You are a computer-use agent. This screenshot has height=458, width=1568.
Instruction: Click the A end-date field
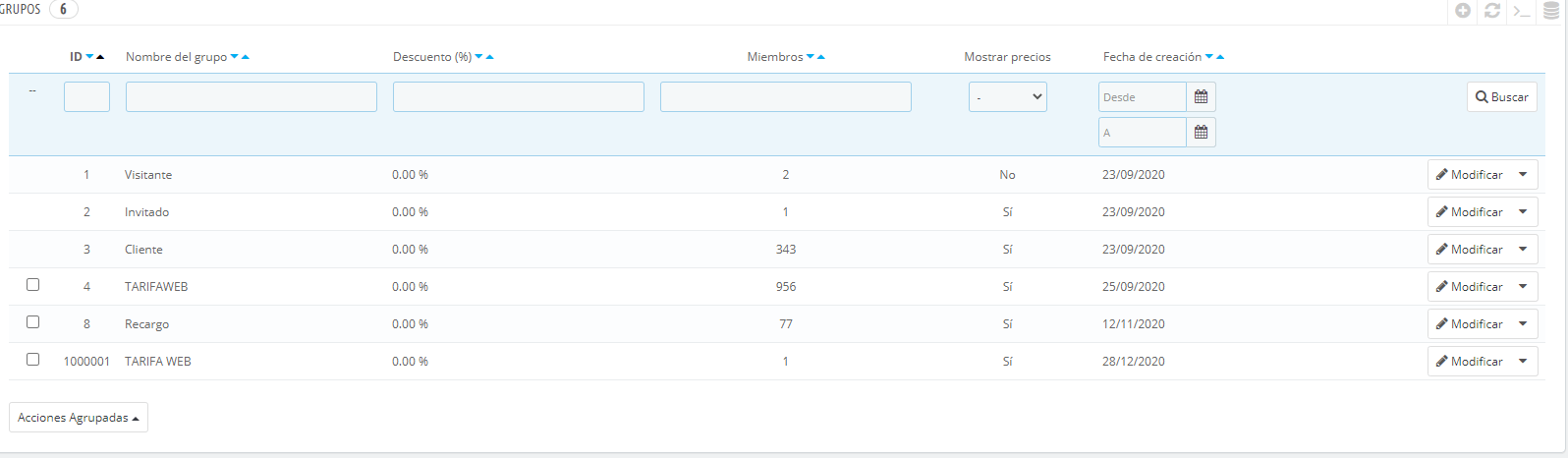pyautogui.click(x=1143, y=132)
